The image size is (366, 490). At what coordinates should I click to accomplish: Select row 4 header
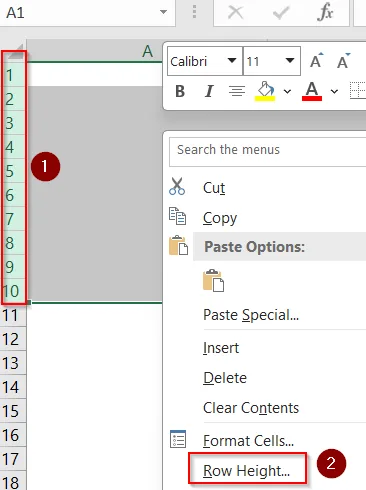coord(13,147)
